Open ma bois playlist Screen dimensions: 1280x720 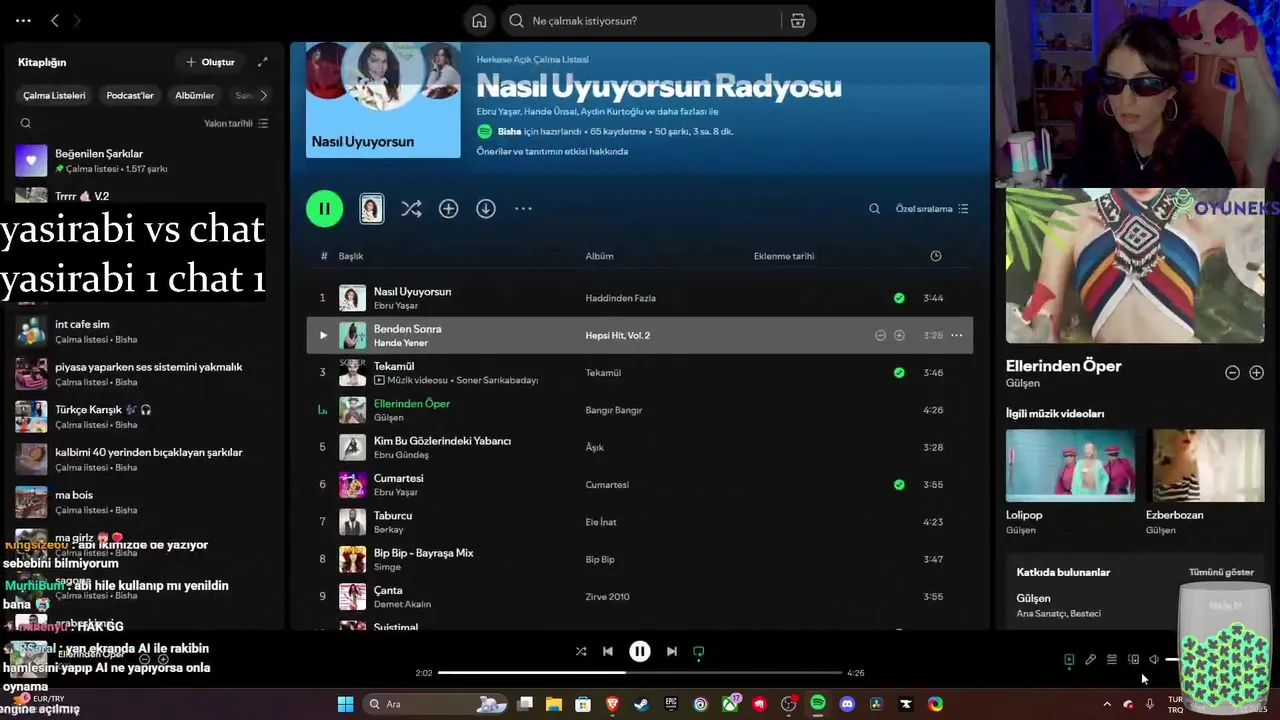click(x=145, y=501)
